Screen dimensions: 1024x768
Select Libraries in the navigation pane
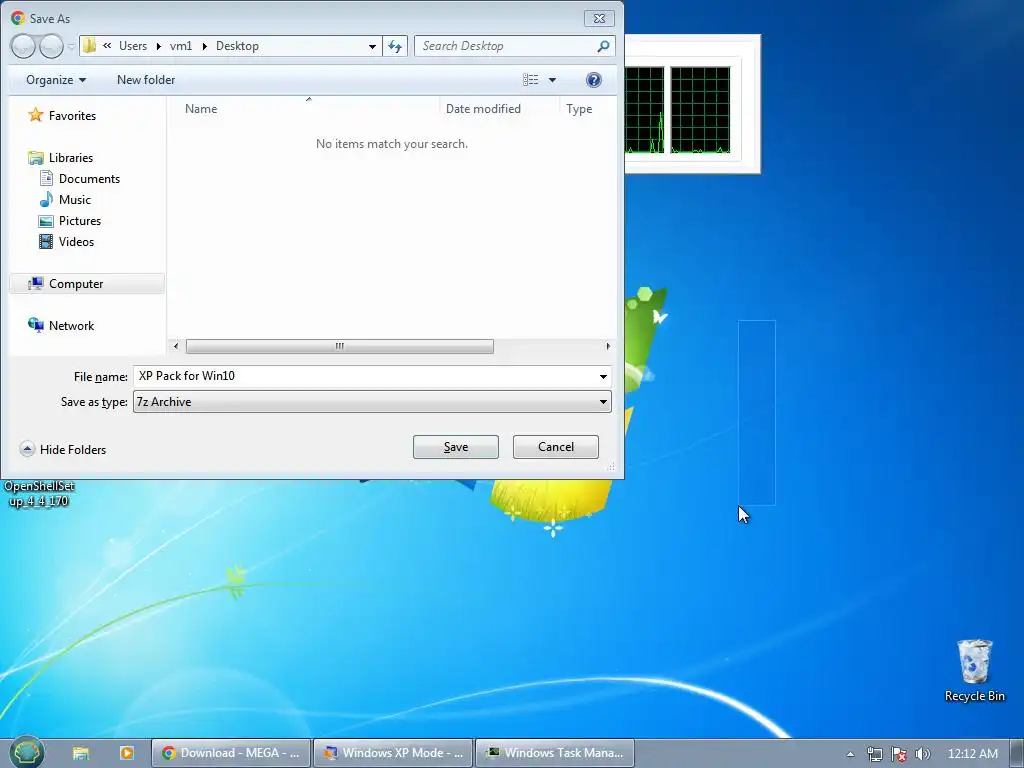pyautogui.click(x=71, y=157)
